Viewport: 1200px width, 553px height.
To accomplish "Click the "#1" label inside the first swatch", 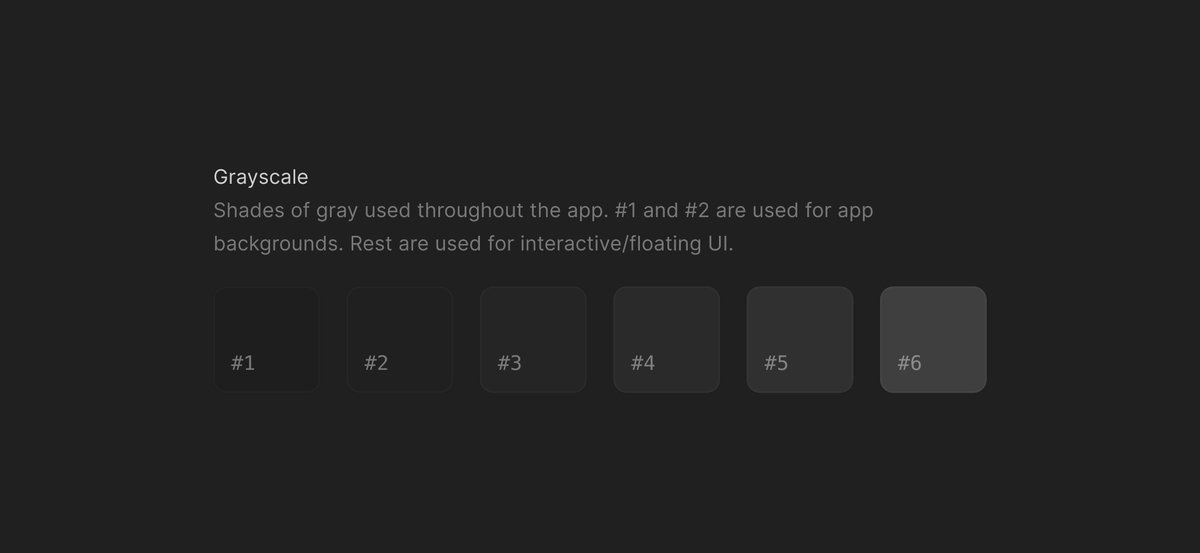I will tap(243, 363).
